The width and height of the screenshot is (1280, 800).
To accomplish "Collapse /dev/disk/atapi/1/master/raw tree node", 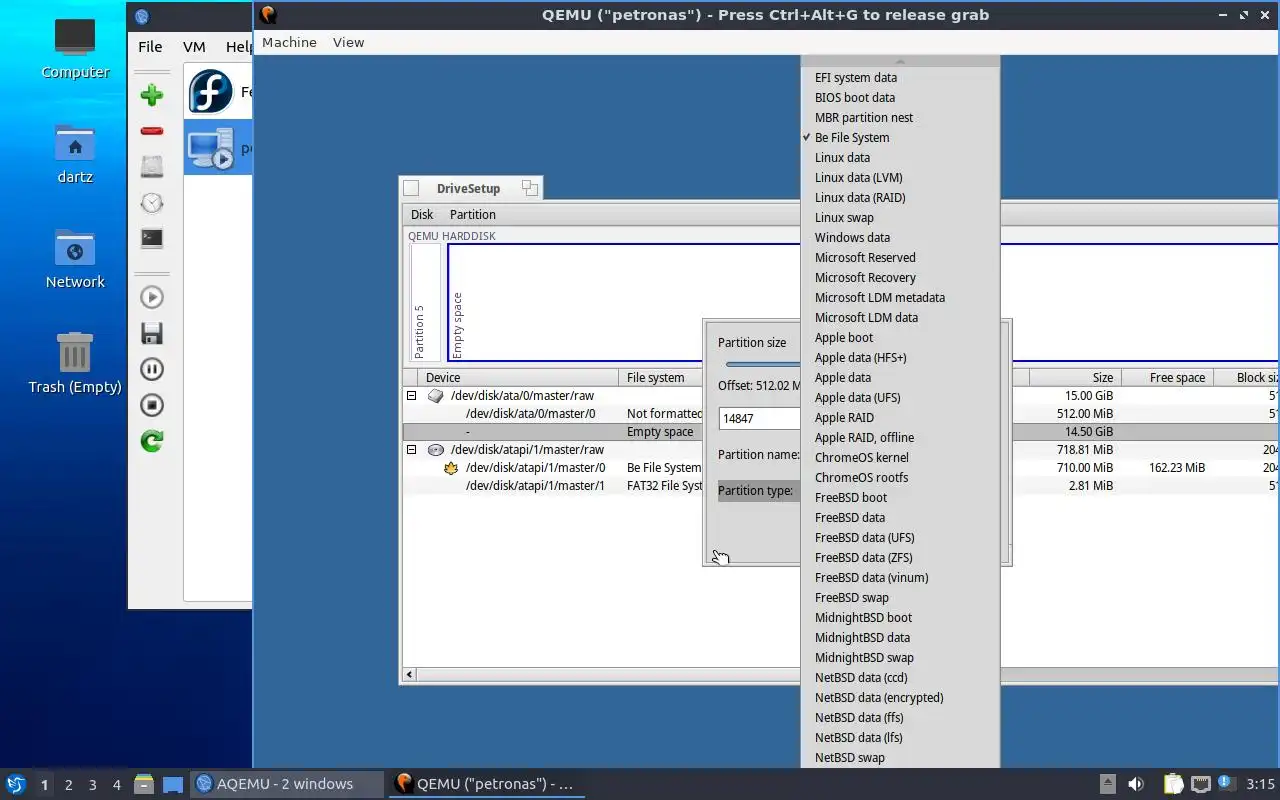I will [x=411, y=449].
